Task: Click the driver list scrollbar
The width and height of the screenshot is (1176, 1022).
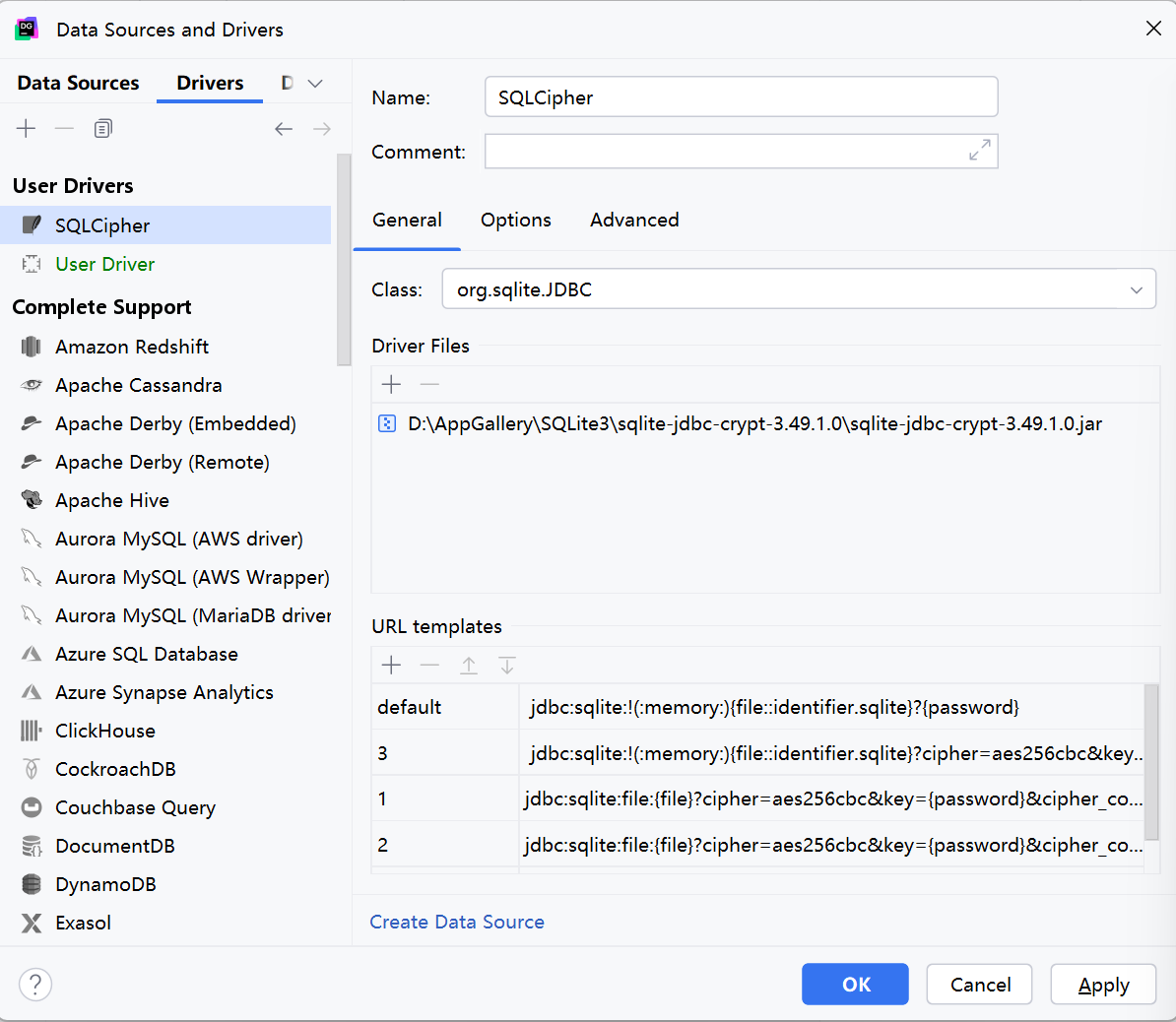Action: (344, 259)
